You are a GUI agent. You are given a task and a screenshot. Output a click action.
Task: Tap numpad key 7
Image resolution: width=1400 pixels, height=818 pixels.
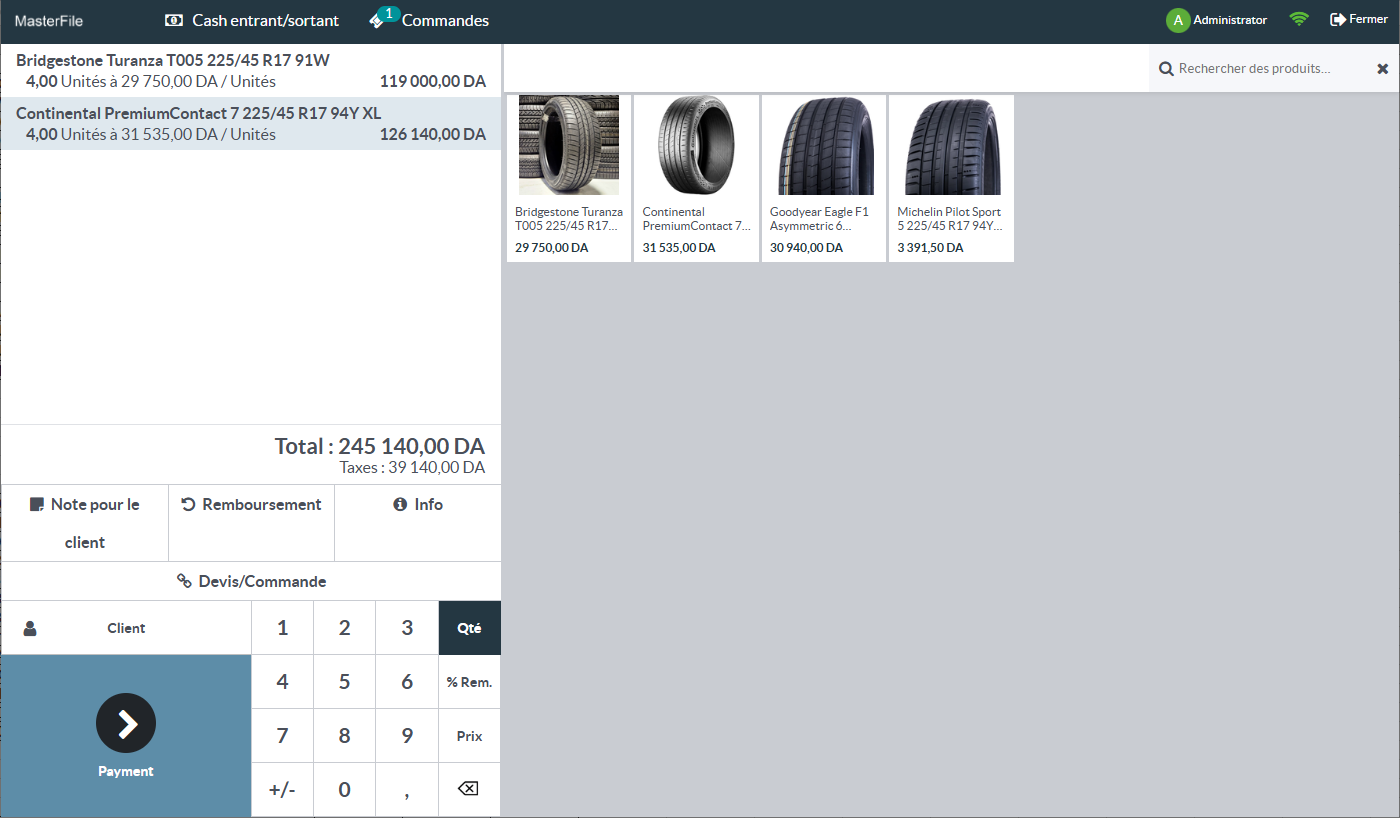[x=282, y=736]
